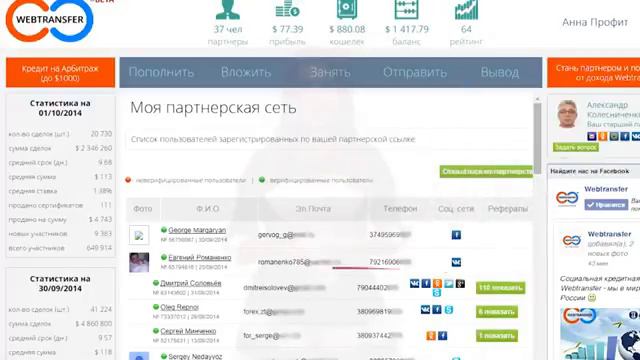The height and width of the screenshot is (360, 640).
Task: View the rating chart icon
Action: pos(466,9)
